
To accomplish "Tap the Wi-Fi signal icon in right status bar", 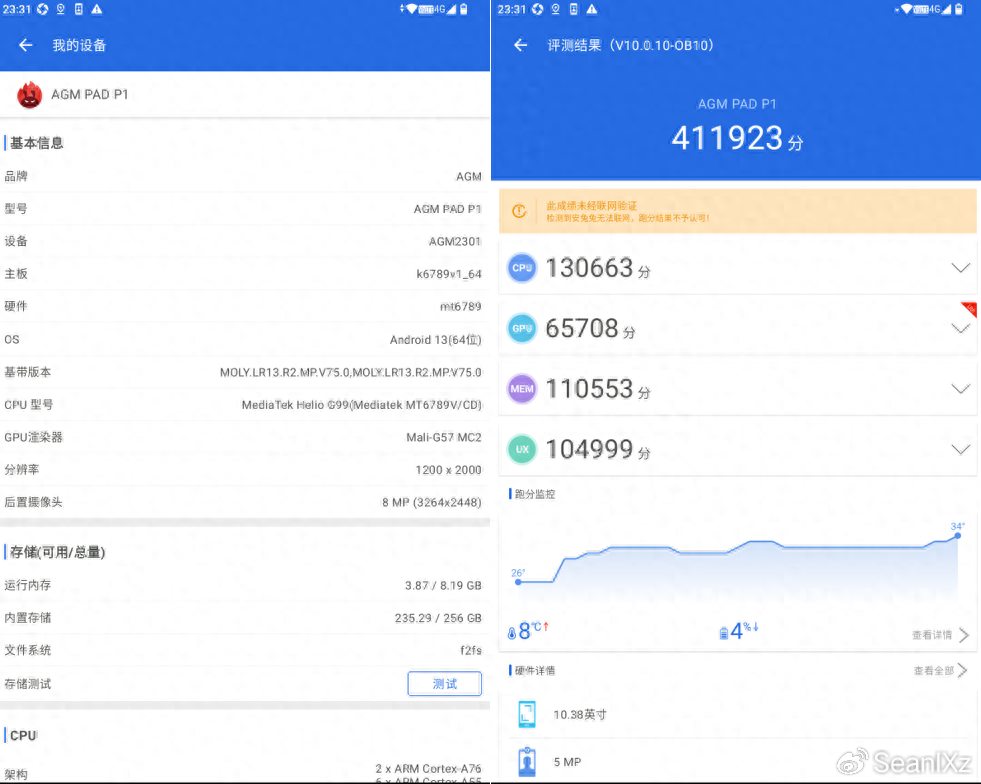I will click(x=906, y=9).
